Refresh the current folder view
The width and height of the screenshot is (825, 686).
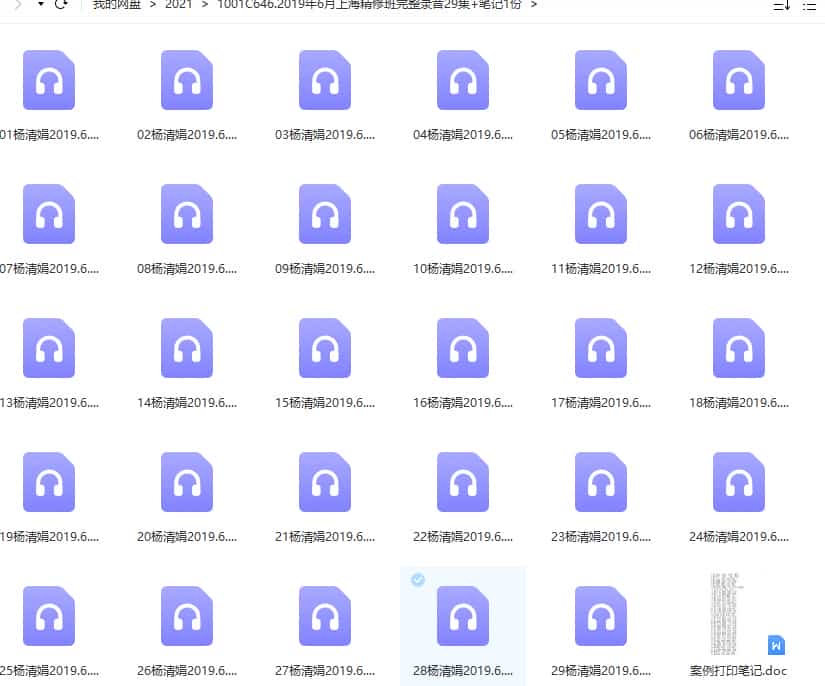(x=62, y=6)
